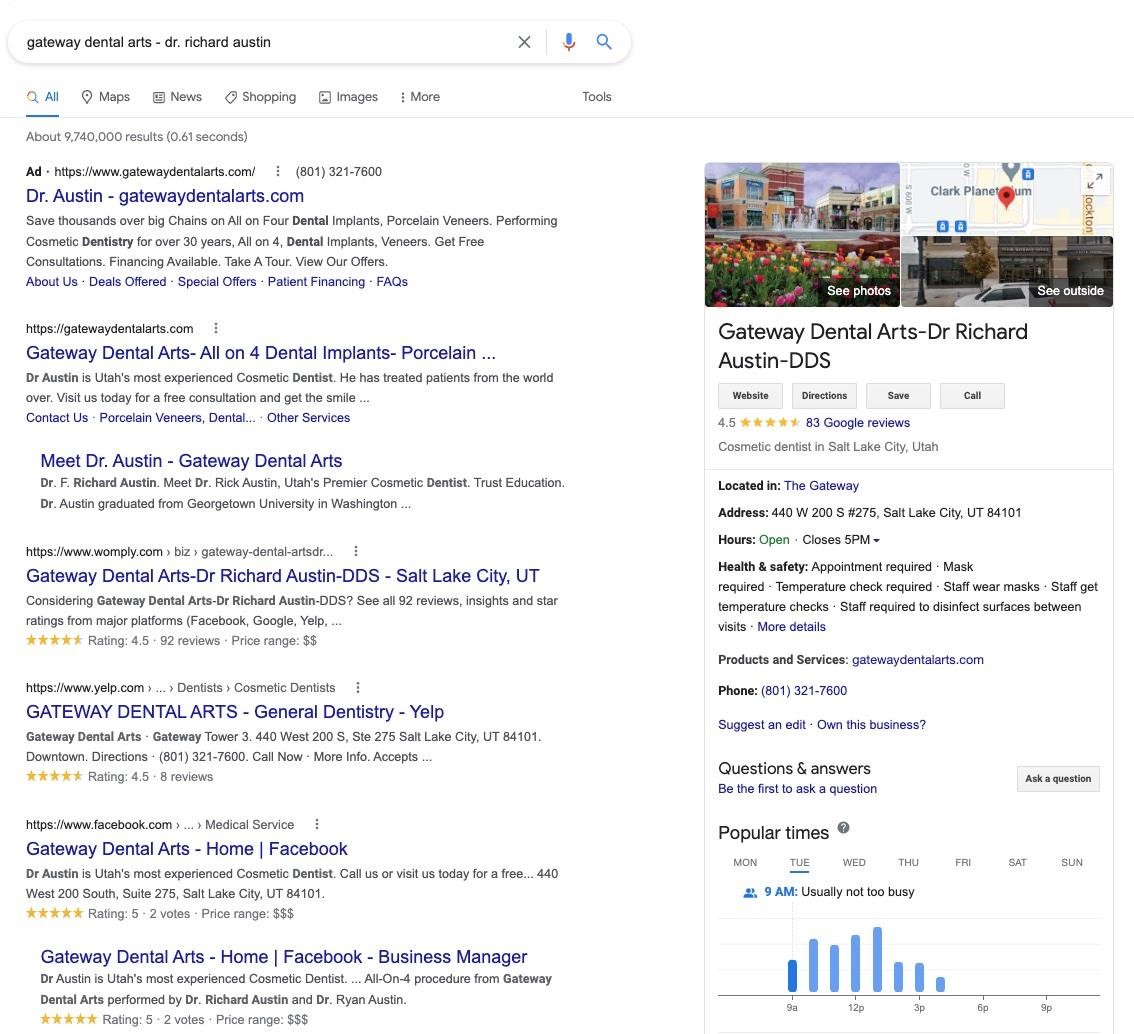Open The Gateway location link

[822, 486]
